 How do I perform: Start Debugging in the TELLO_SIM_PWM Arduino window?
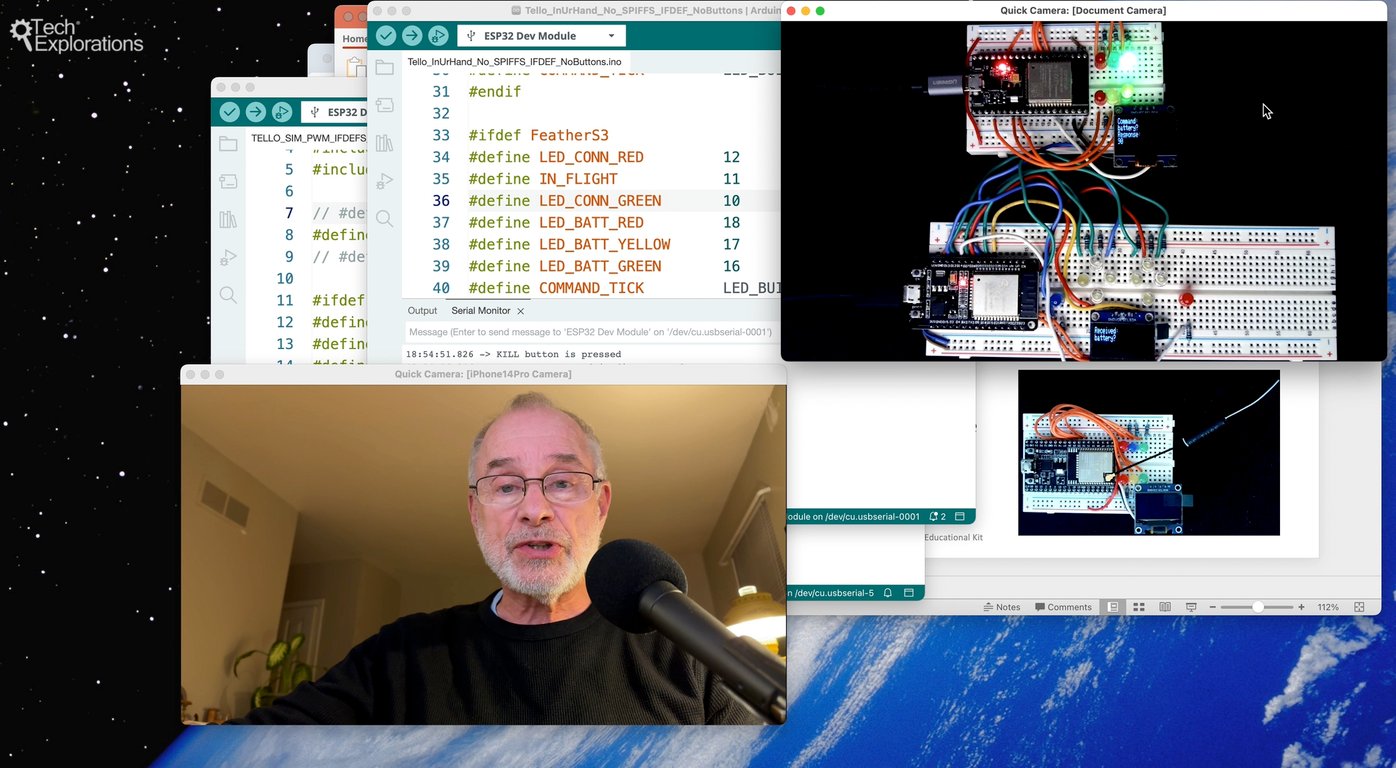pos(282,112)
